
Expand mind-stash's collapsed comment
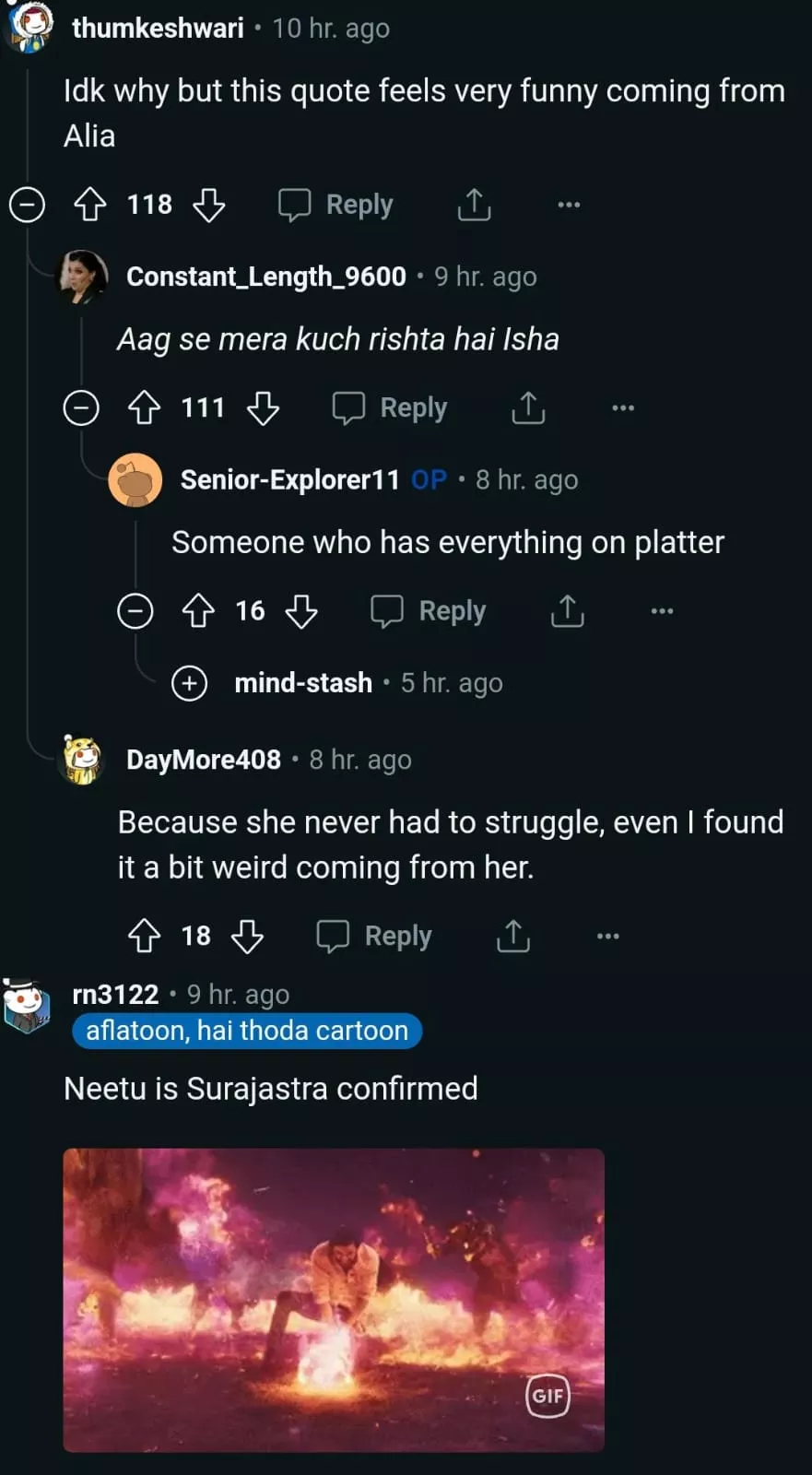click(190, 683)
